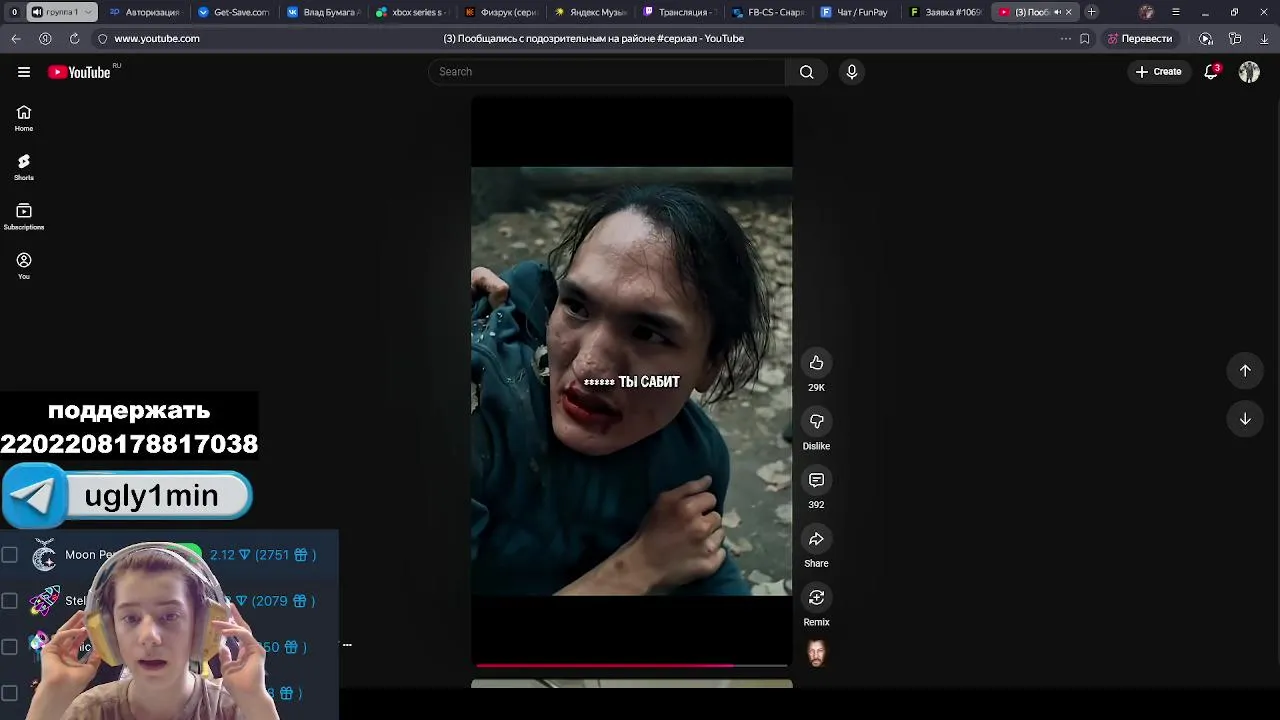Switch to the Влад Бумага tab
Viewport: 1280px width, 720px height.
click(324, 12)
